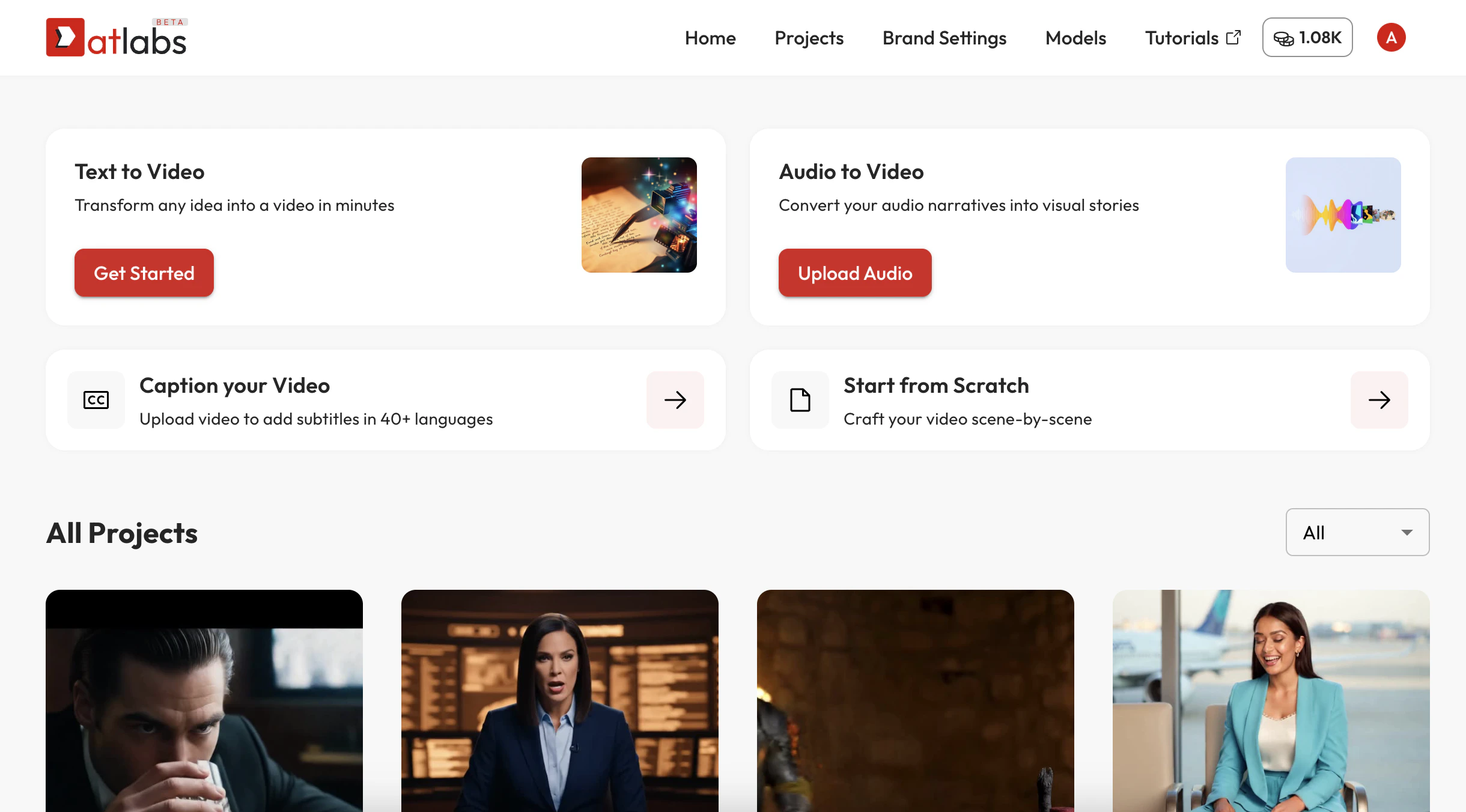Open the credits coin balance badge
1466x812 pixels.
tap(1307, 37)
